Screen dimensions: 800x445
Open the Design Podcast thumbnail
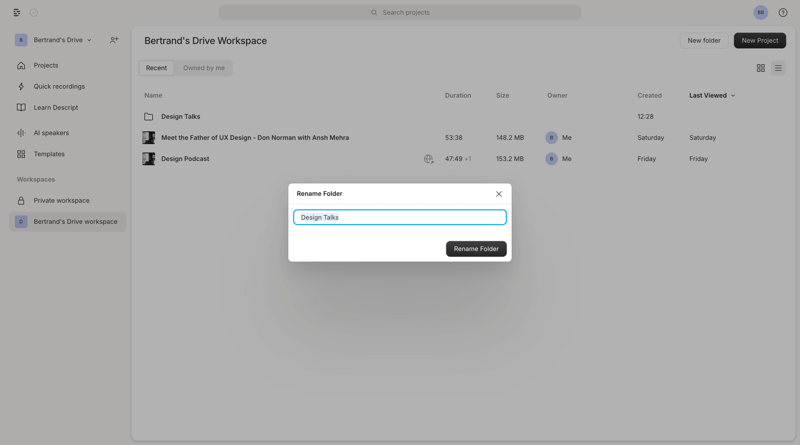coord(148,159)
